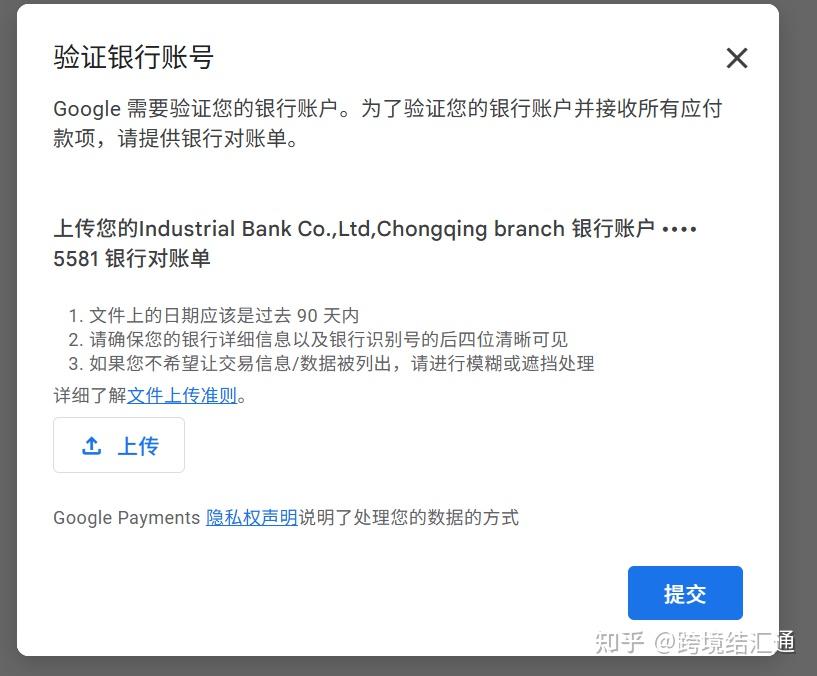This screenshot has height=676, width=817.
Task: Click the 知乎 @跨境结汇通 watermark
Action: tap(695, 642)
